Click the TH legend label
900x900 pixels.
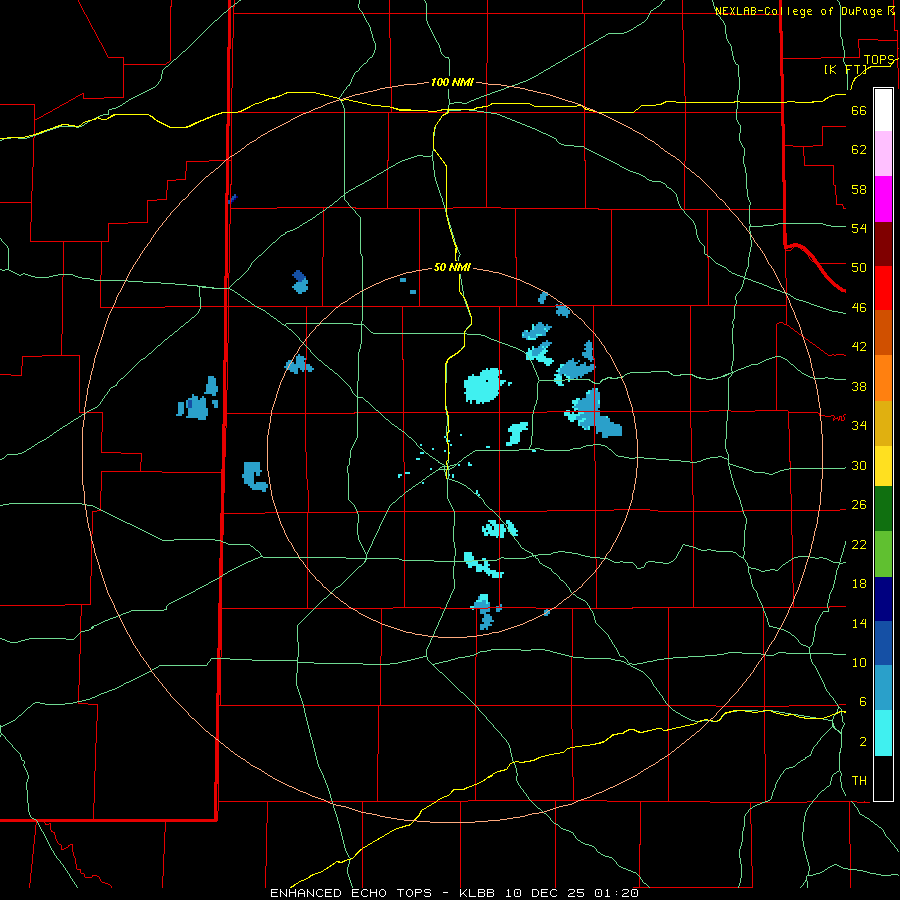(x=859, y=781)
